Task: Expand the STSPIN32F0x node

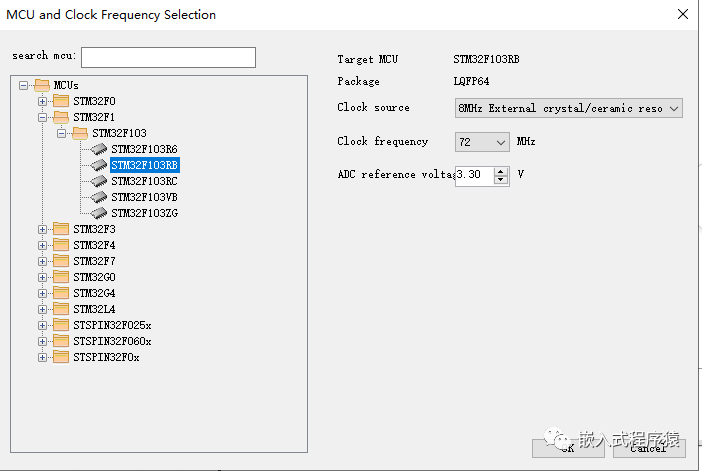Action: pos(43,358)
